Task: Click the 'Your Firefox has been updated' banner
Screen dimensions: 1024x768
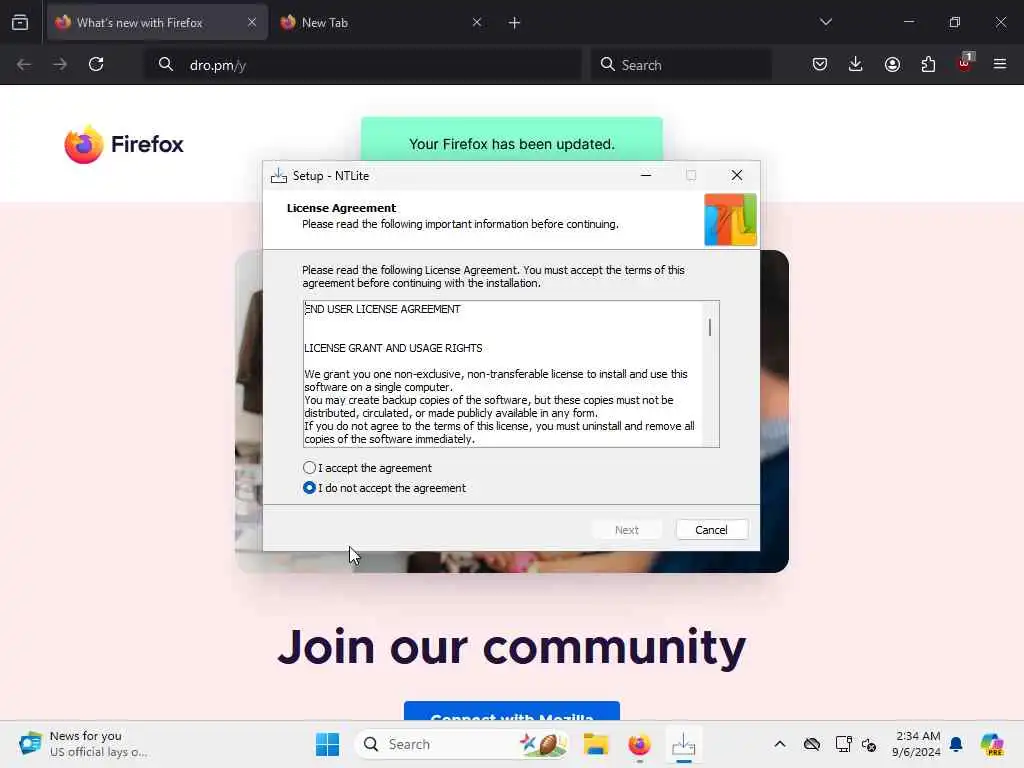Action: pyautogui.click(x=511, y=139)
